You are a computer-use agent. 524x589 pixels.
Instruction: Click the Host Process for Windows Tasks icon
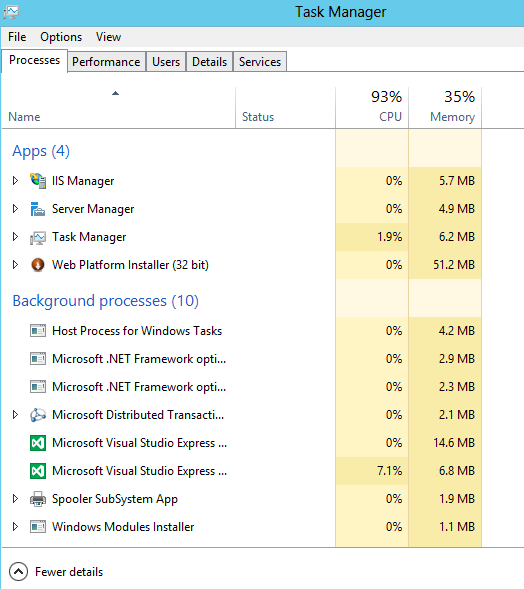[x=38, y=331]
